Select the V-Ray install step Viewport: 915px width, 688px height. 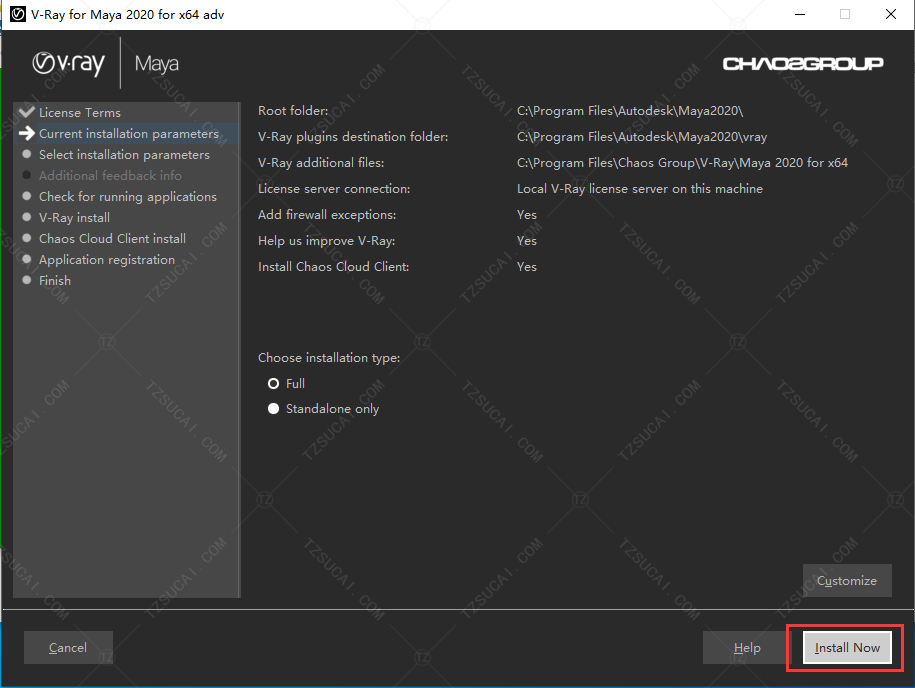click(x=74, y=218)
